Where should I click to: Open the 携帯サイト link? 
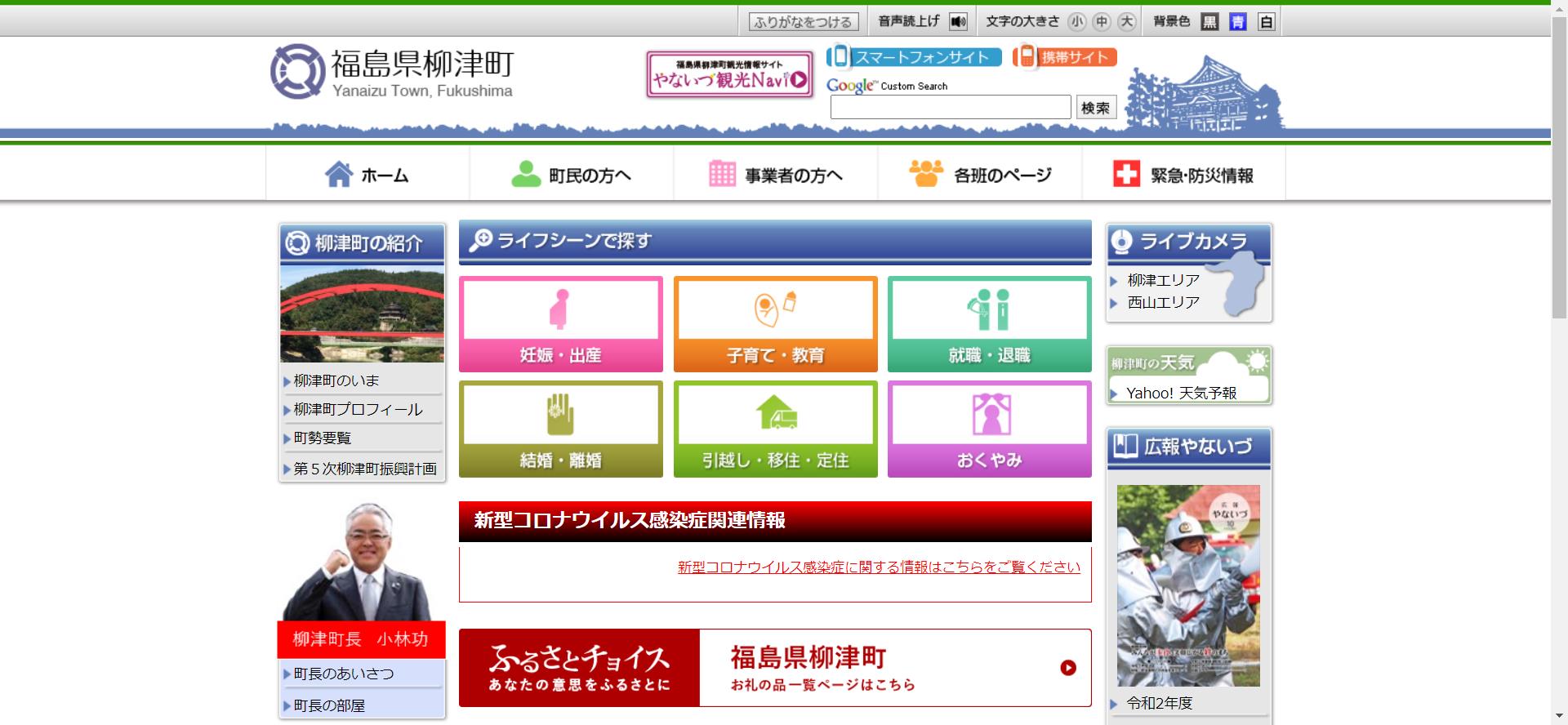point(1065,57)
